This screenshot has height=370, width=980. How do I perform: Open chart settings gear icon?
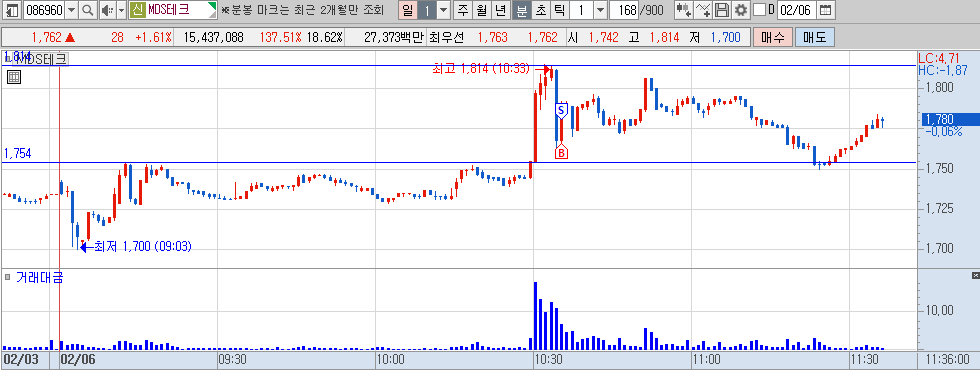[x=741, y=10]
